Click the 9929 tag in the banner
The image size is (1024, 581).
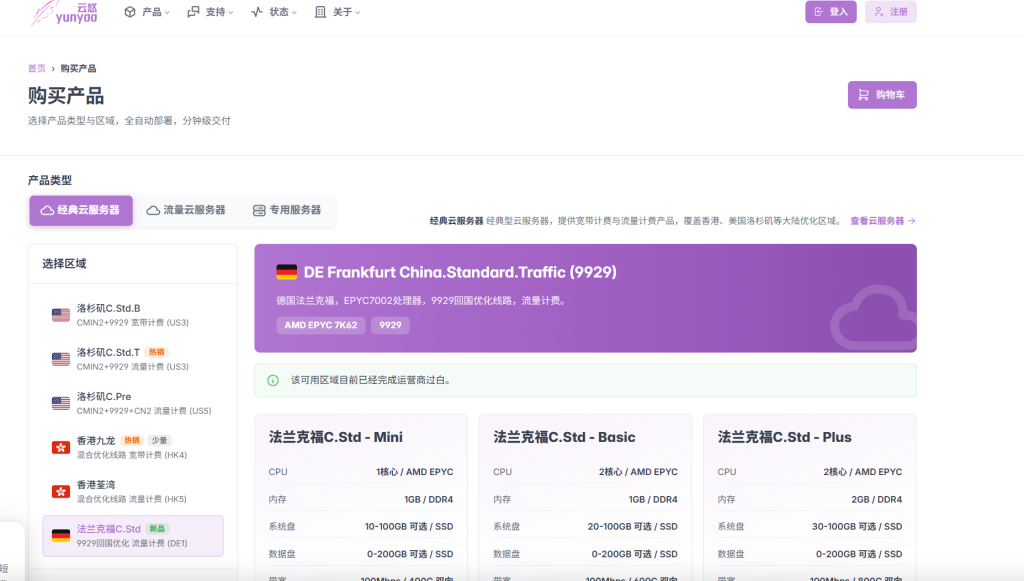[391, 325]
